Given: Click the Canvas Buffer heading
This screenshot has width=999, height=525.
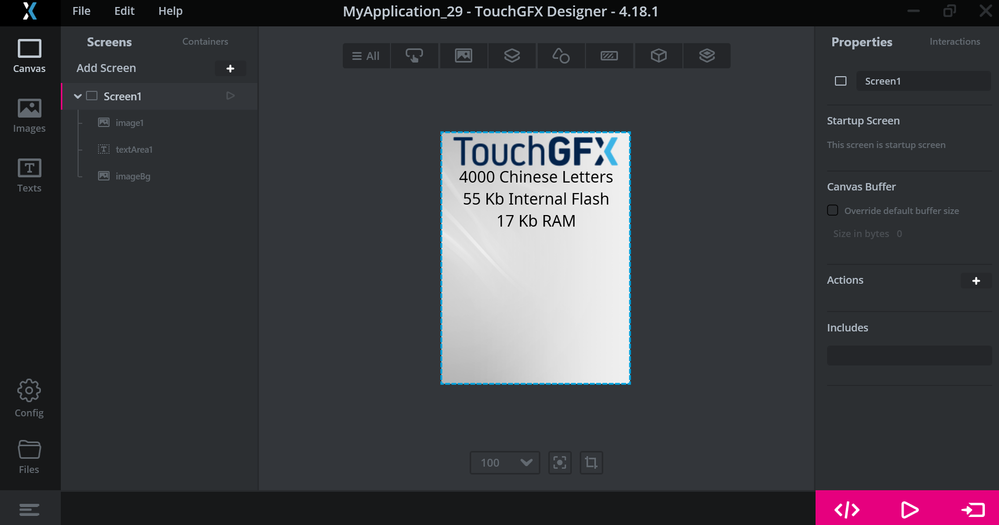Looking at the screenshot, I should tap(861, 187).
